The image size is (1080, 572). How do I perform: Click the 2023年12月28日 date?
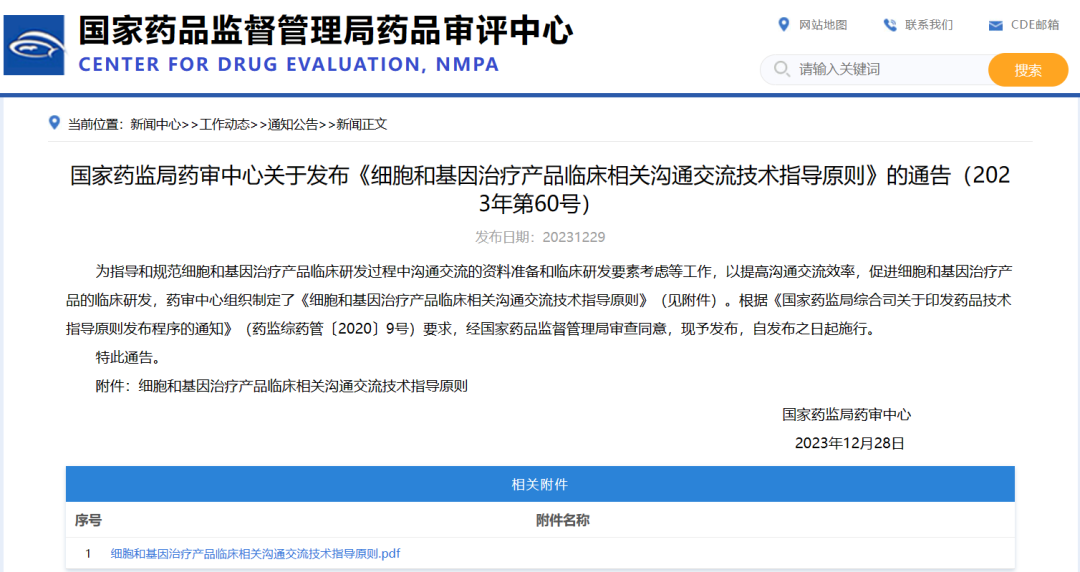849,443
